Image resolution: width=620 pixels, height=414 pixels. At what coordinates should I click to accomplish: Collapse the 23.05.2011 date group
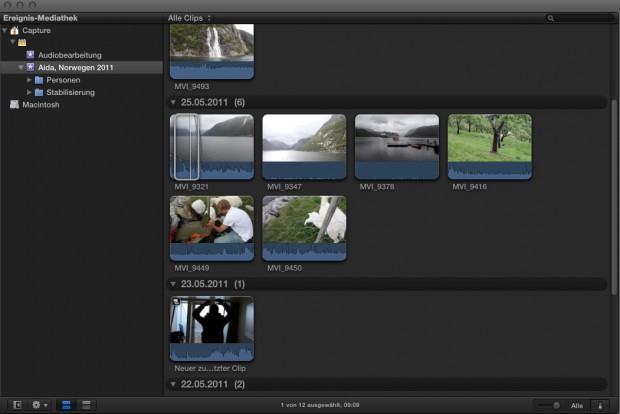click(x=173, y=284)
